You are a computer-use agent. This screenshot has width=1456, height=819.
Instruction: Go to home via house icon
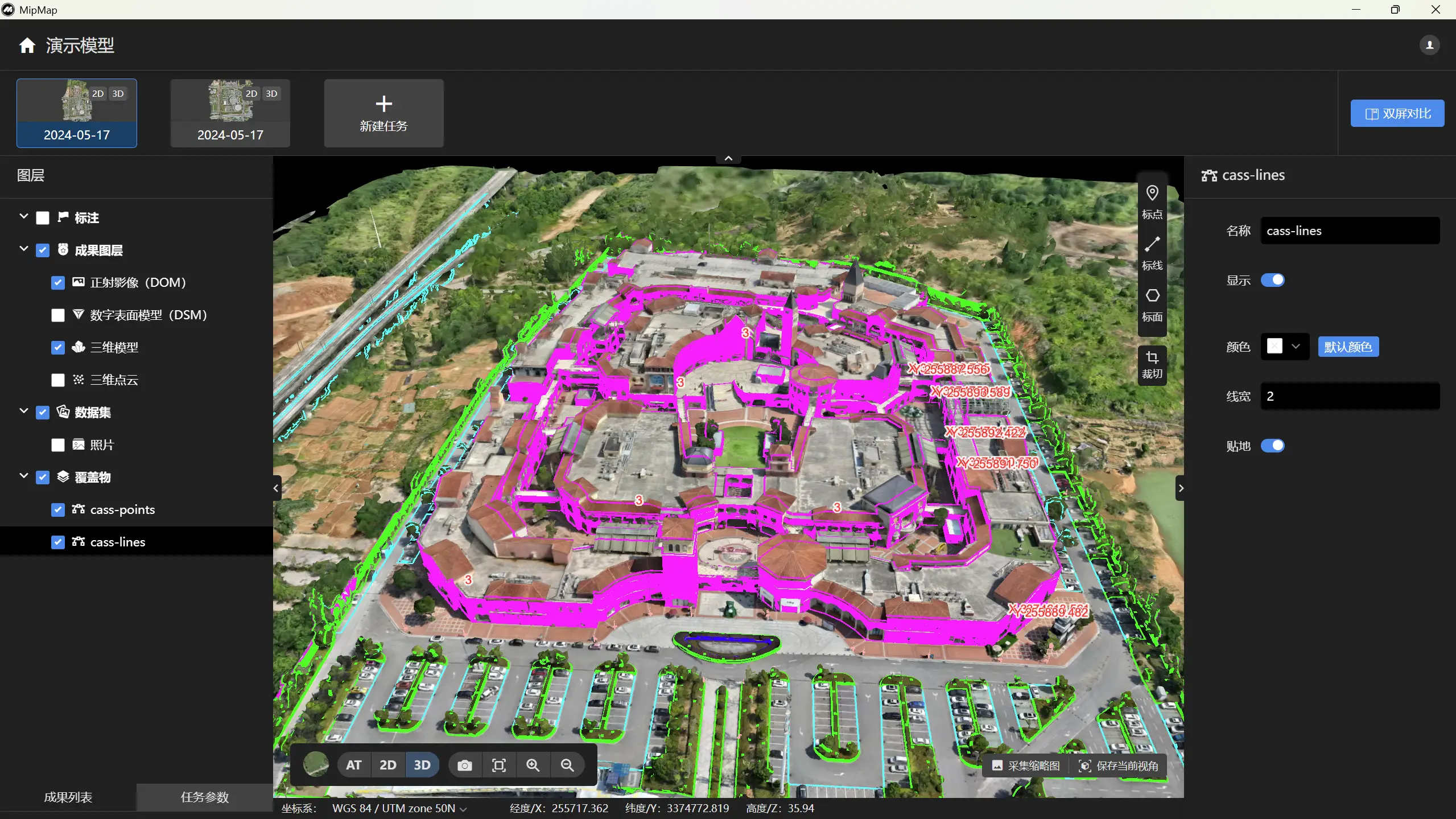point(27,46)
